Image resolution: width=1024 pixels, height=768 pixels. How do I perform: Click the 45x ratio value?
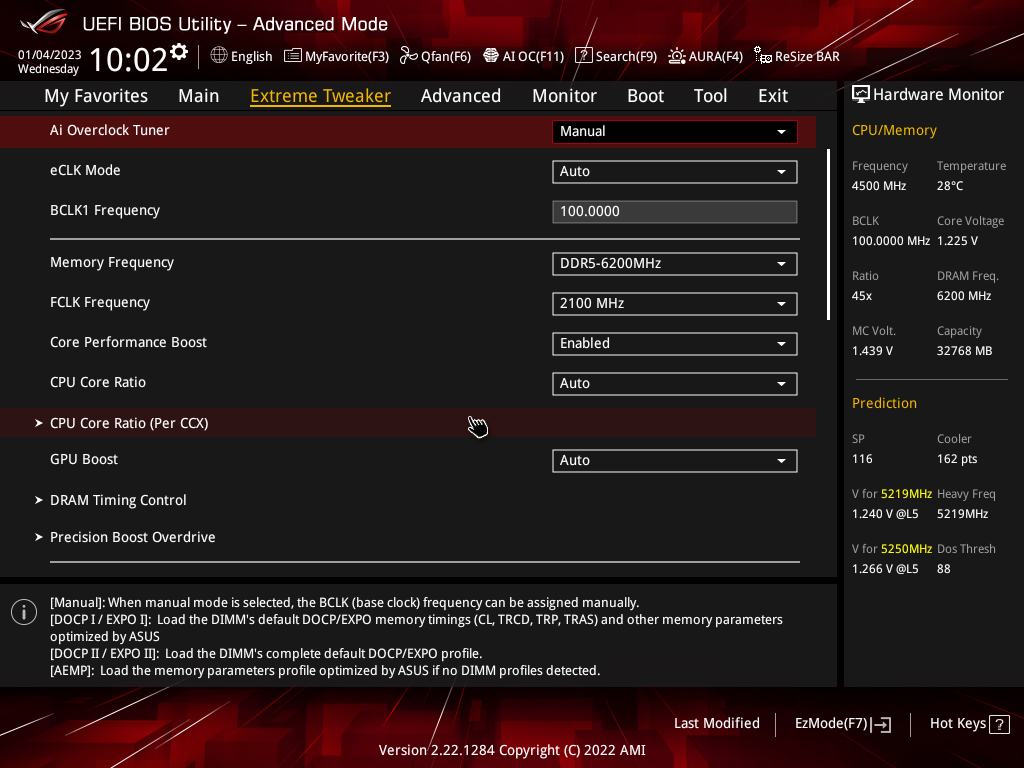[861, 296]
